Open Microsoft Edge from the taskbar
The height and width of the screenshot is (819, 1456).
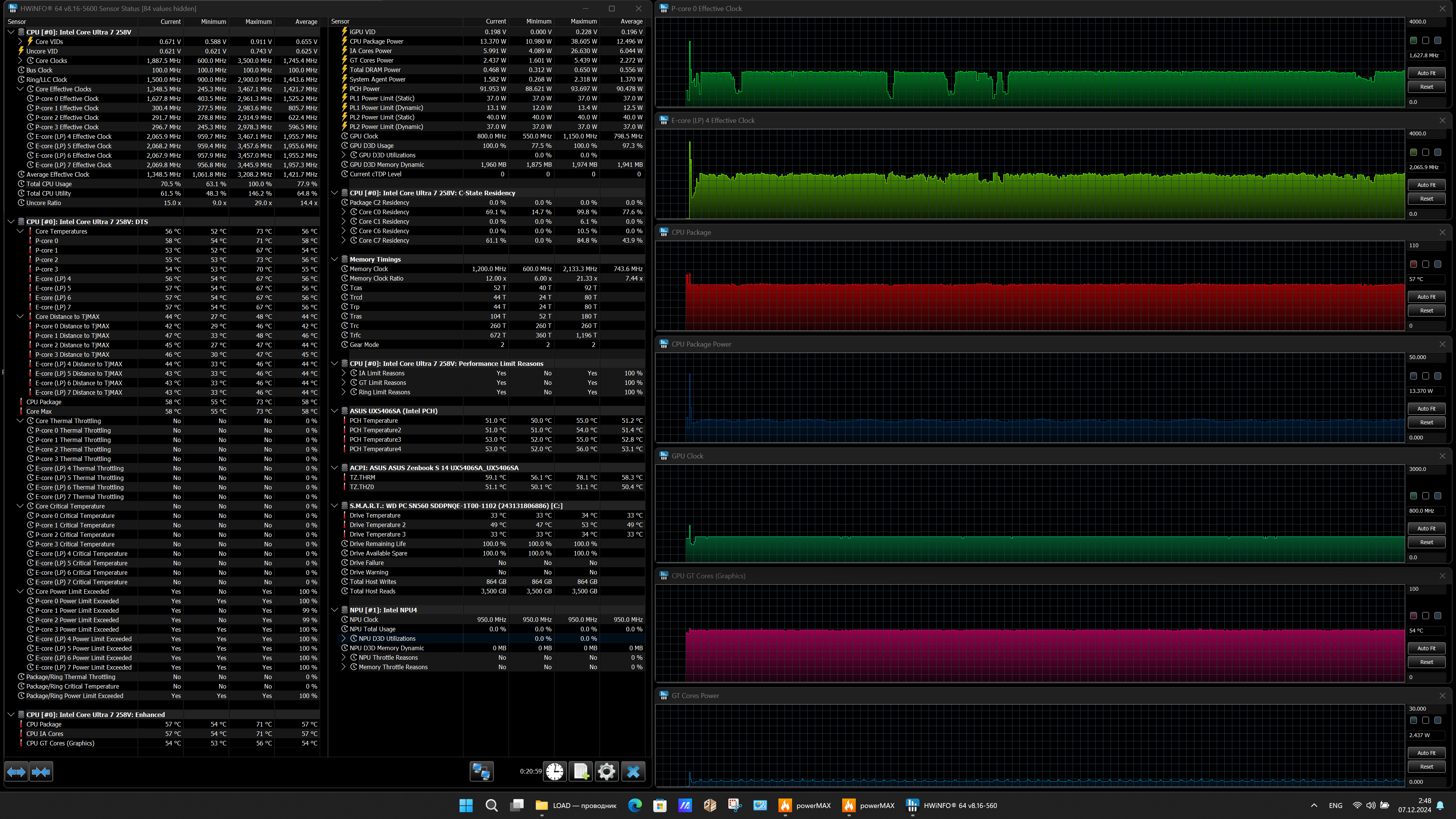click(x=635, y=805)
